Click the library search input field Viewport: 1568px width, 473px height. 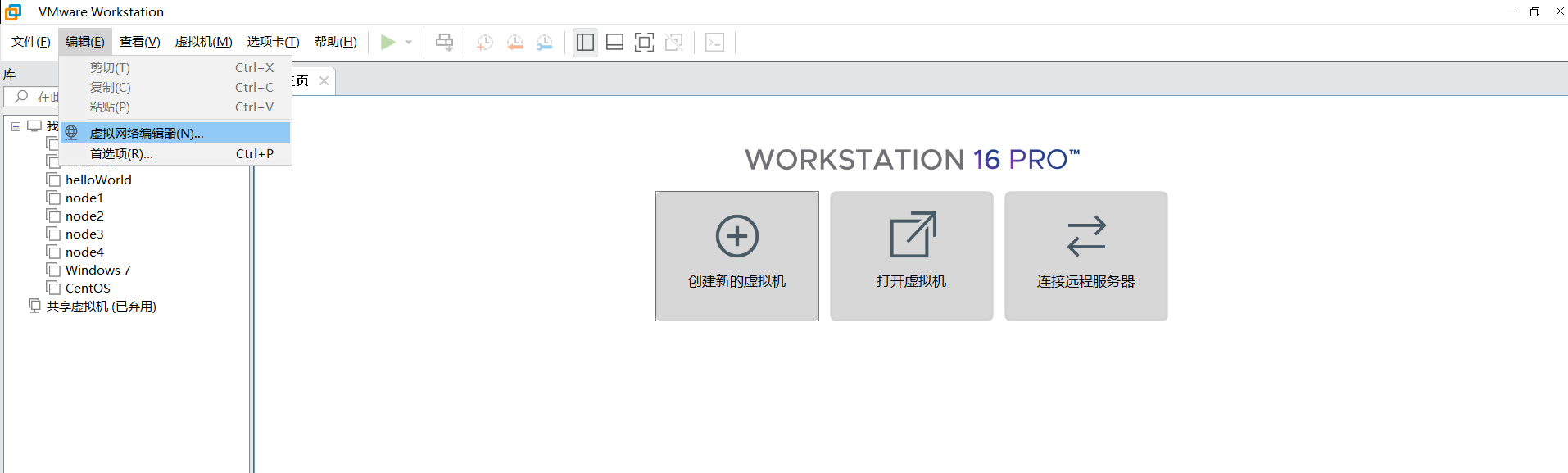coord(32,97)
